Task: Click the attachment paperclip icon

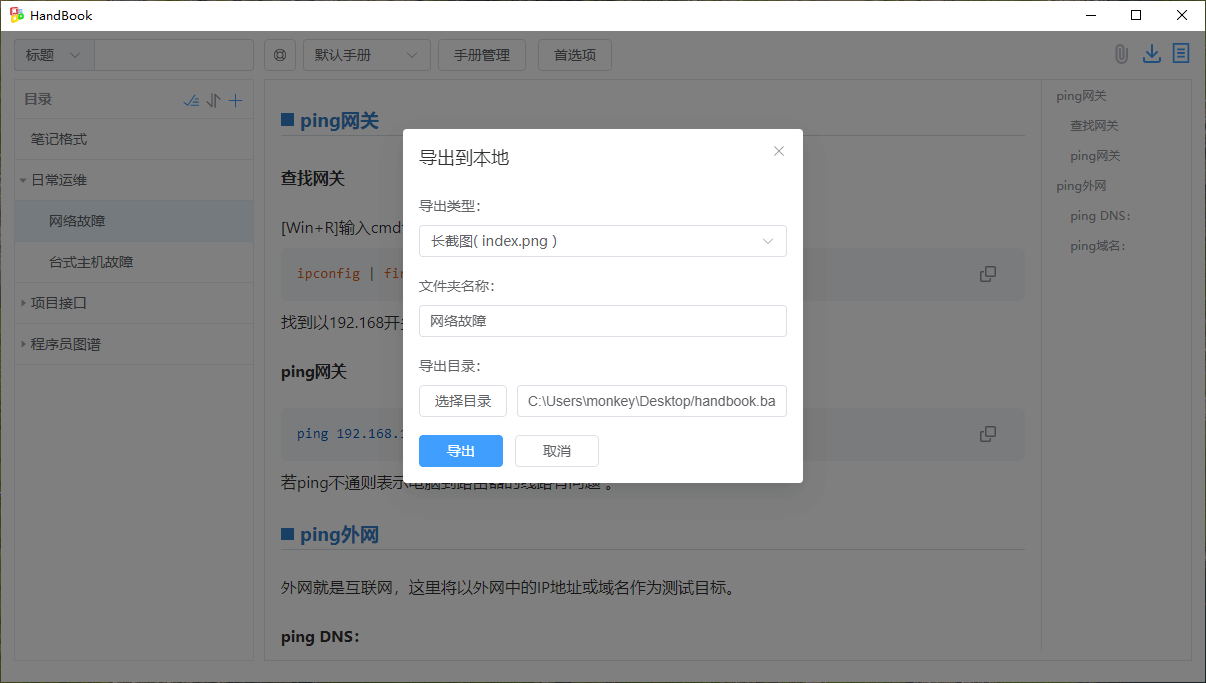Action: point(1121,54)
